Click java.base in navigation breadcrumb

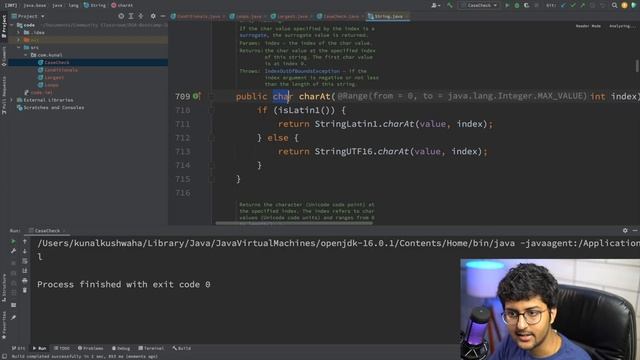click(x=34, y=5)
